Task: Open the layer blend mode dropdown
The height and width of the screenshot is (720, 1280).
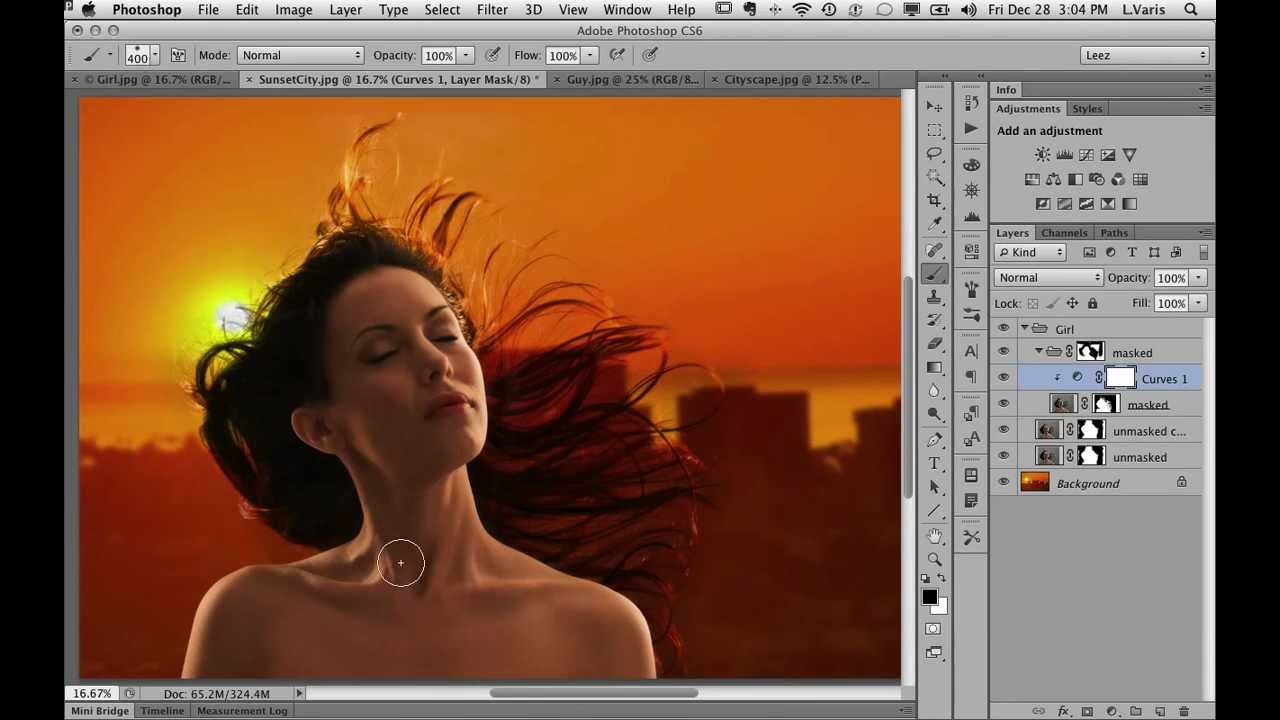Action: coord(1048,278)
